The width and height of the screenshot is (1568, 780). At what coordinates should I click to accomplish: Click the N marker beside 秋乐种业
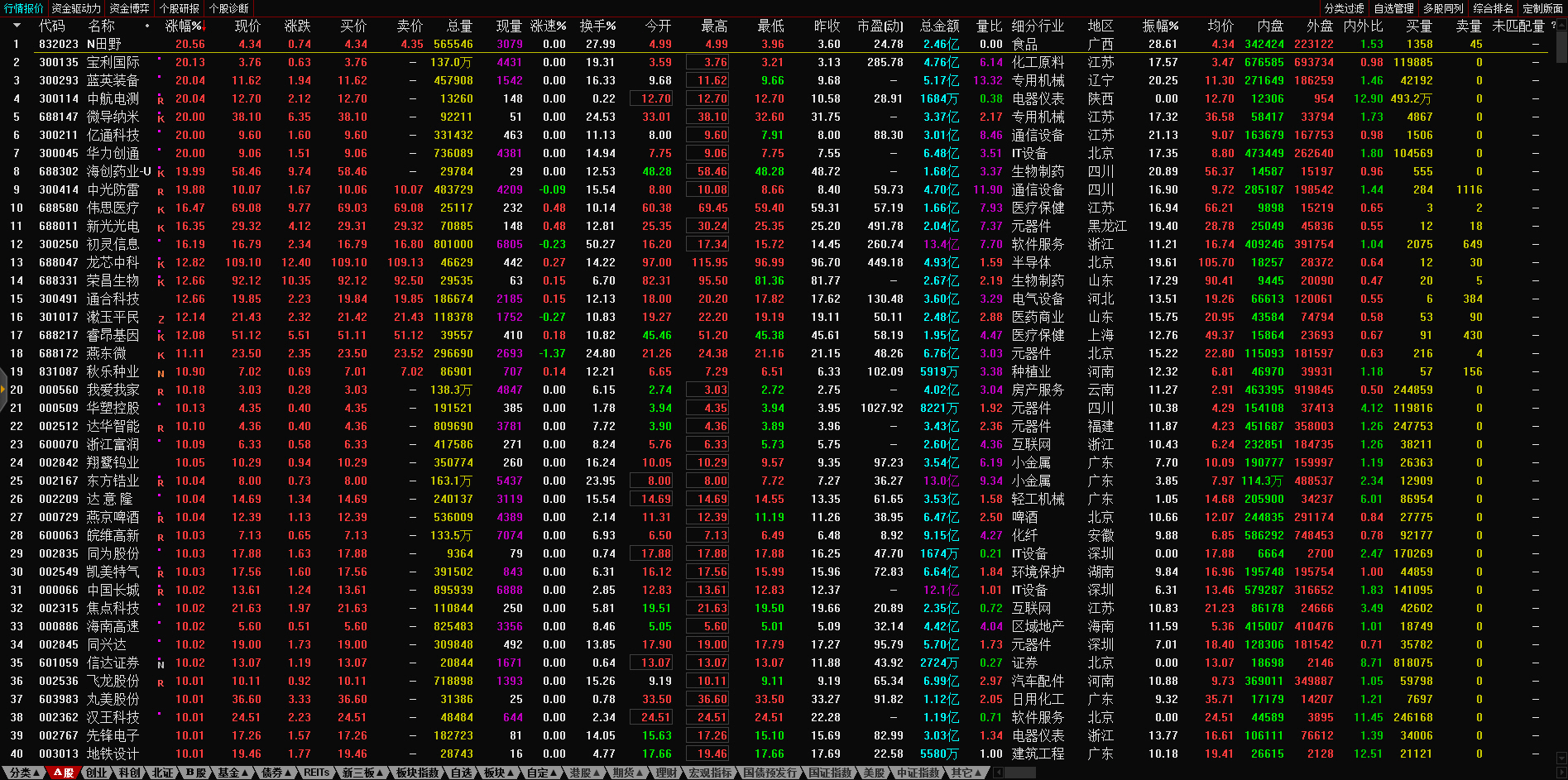coord(161,372)
